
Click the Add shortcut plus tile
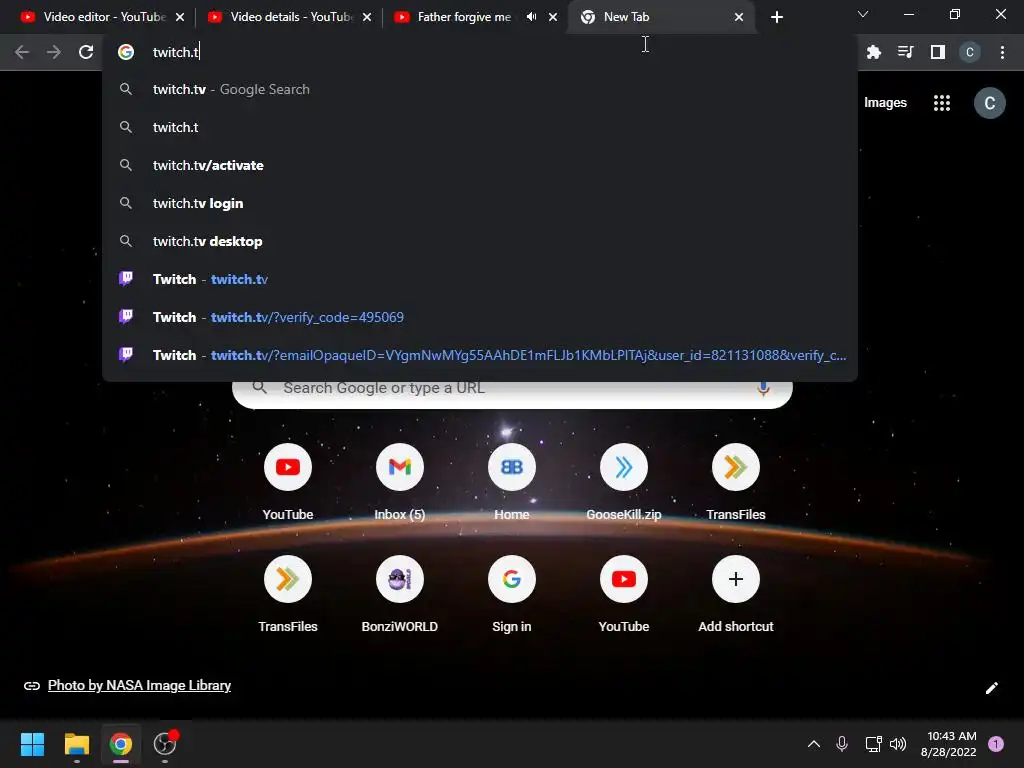tap(736, 594)
